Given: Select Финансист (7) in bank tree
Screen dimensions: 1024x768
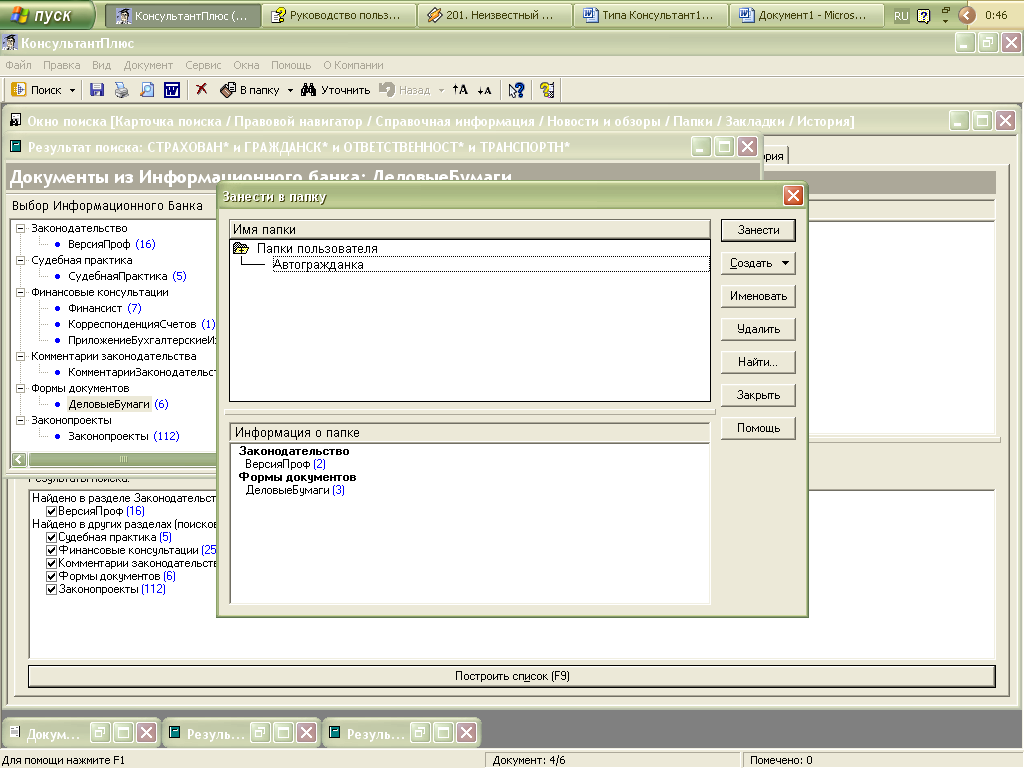Looking at the screenshot, I should [104, 308].
